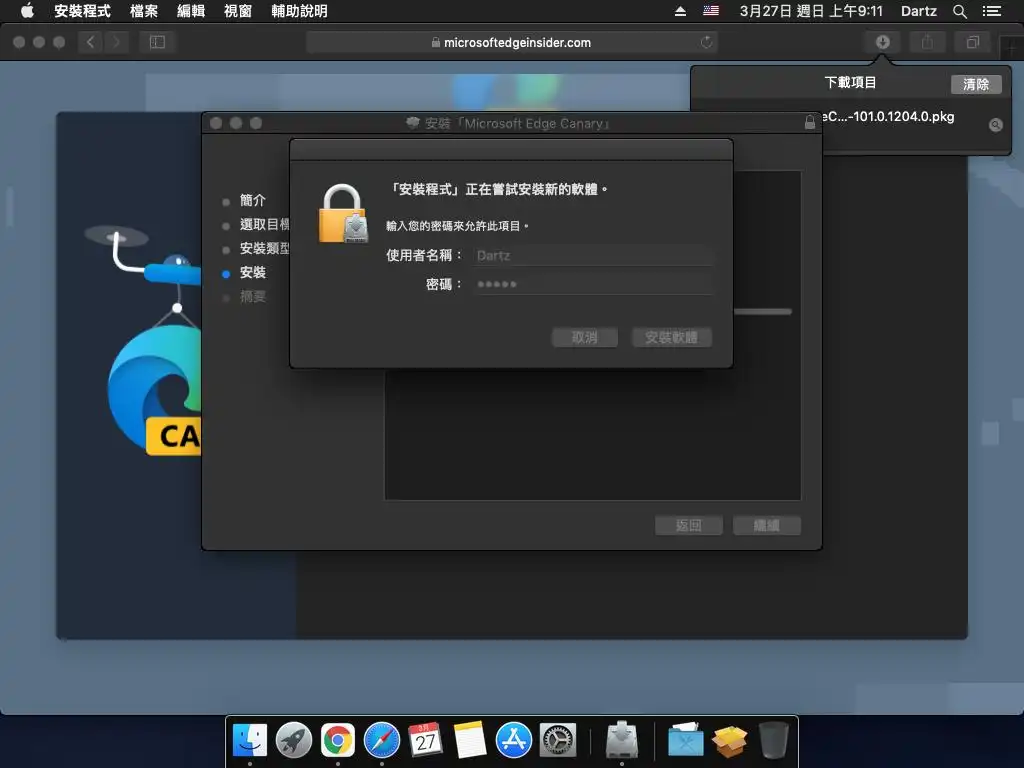Screen dimensions: 1024x768
Task: Open the 安裝程式 application menu
Action: (x=82, y=11)
